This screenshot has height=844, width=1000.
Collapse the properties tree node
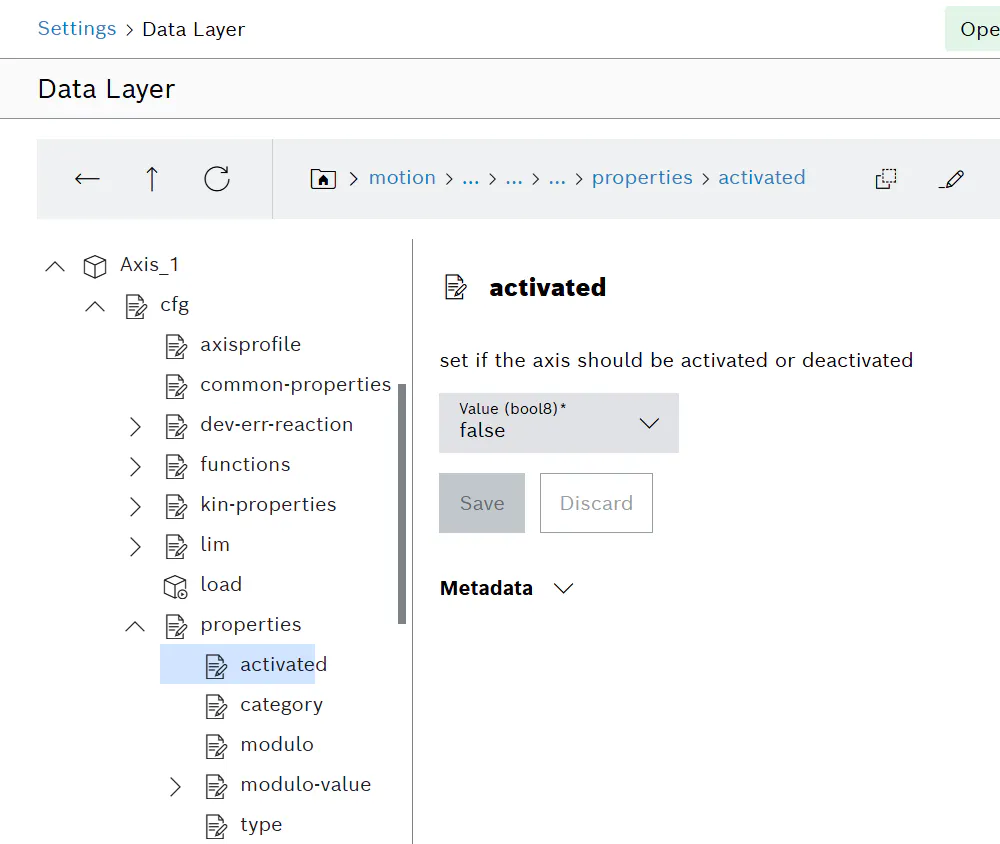[x=135, y=626]
